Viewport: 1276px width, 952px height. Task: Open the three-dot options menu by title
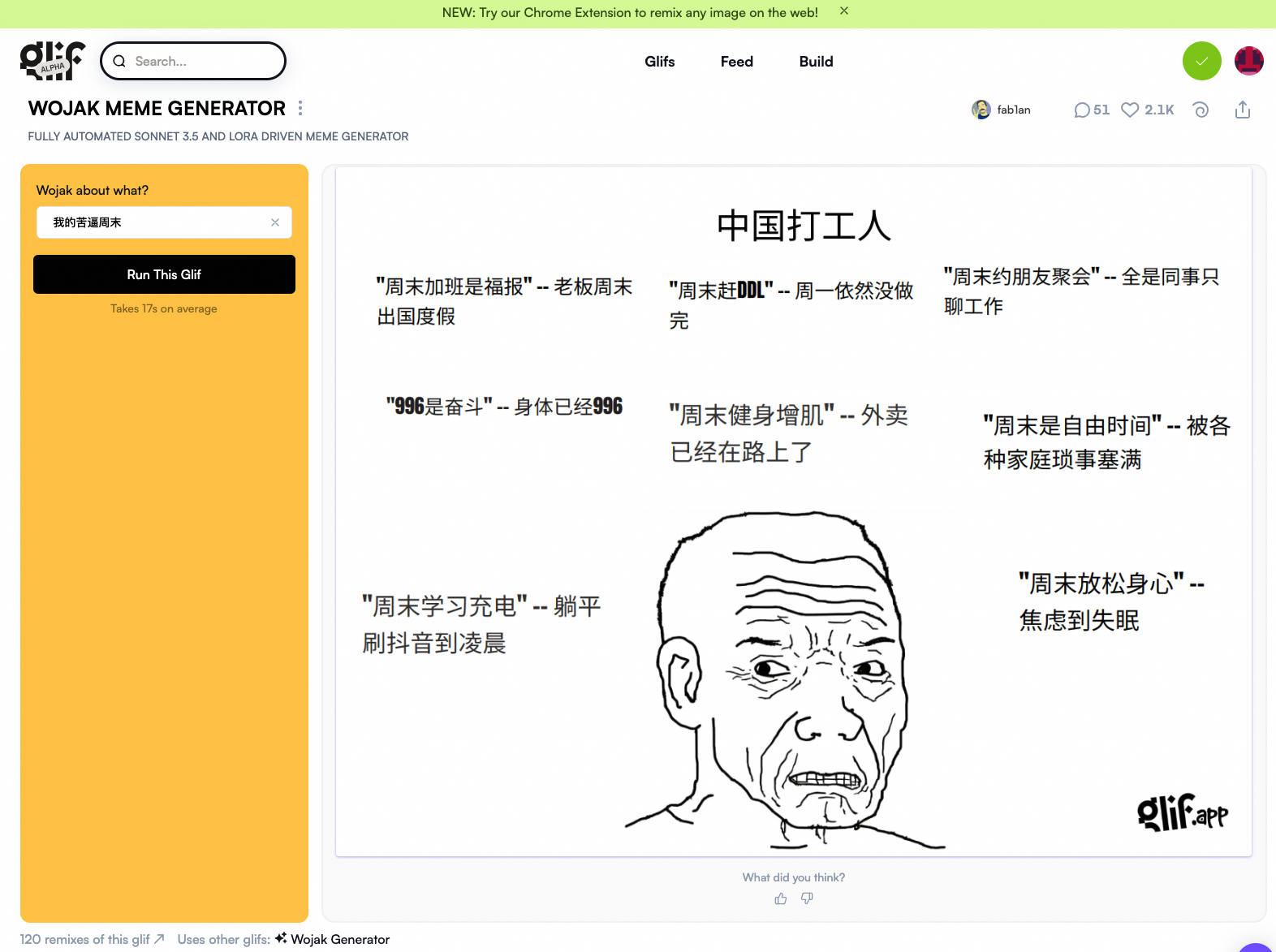(x=300, y=108)
